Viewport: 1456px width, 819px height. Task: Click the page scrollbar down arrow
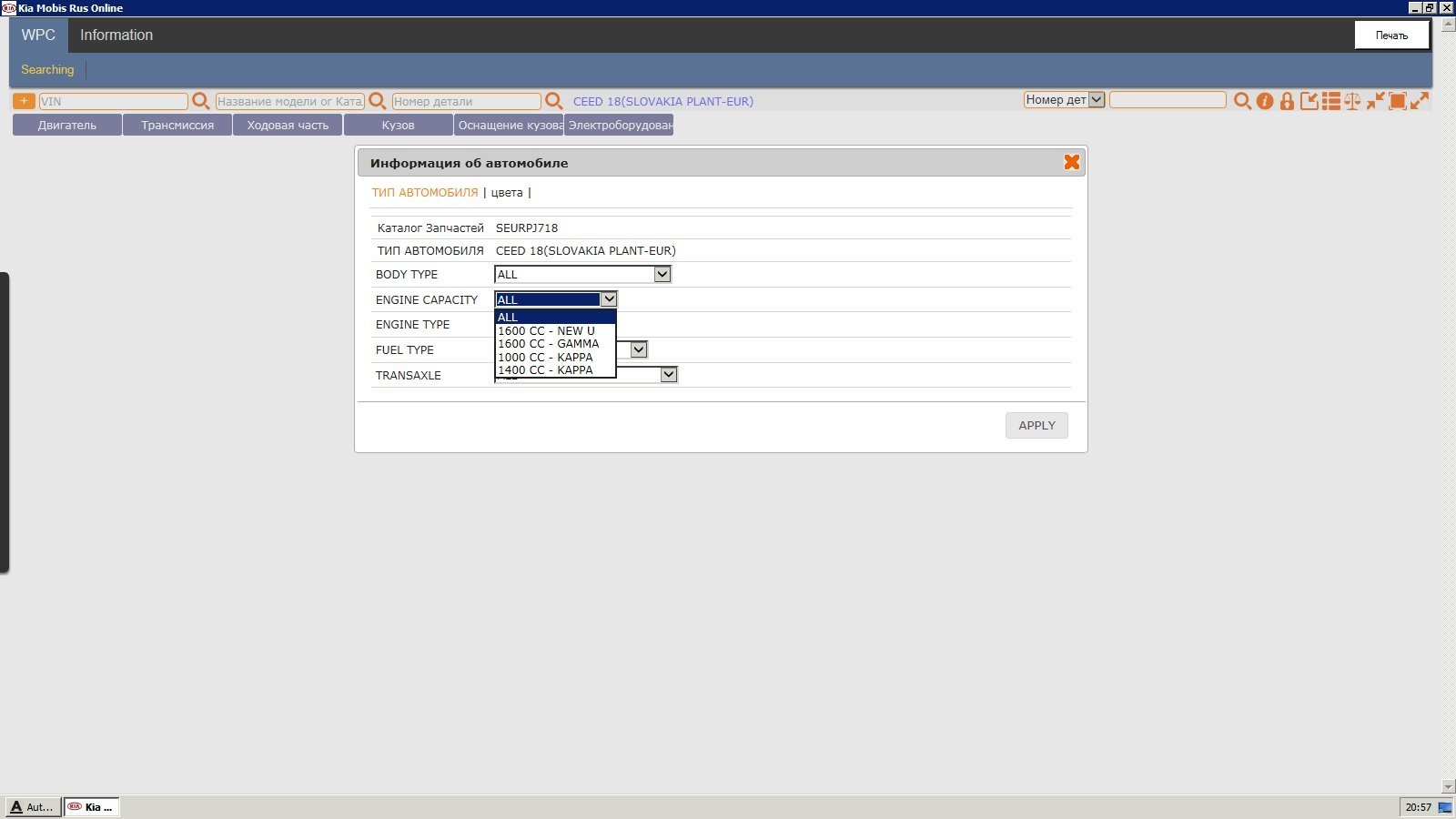[x=1449, y=786]
